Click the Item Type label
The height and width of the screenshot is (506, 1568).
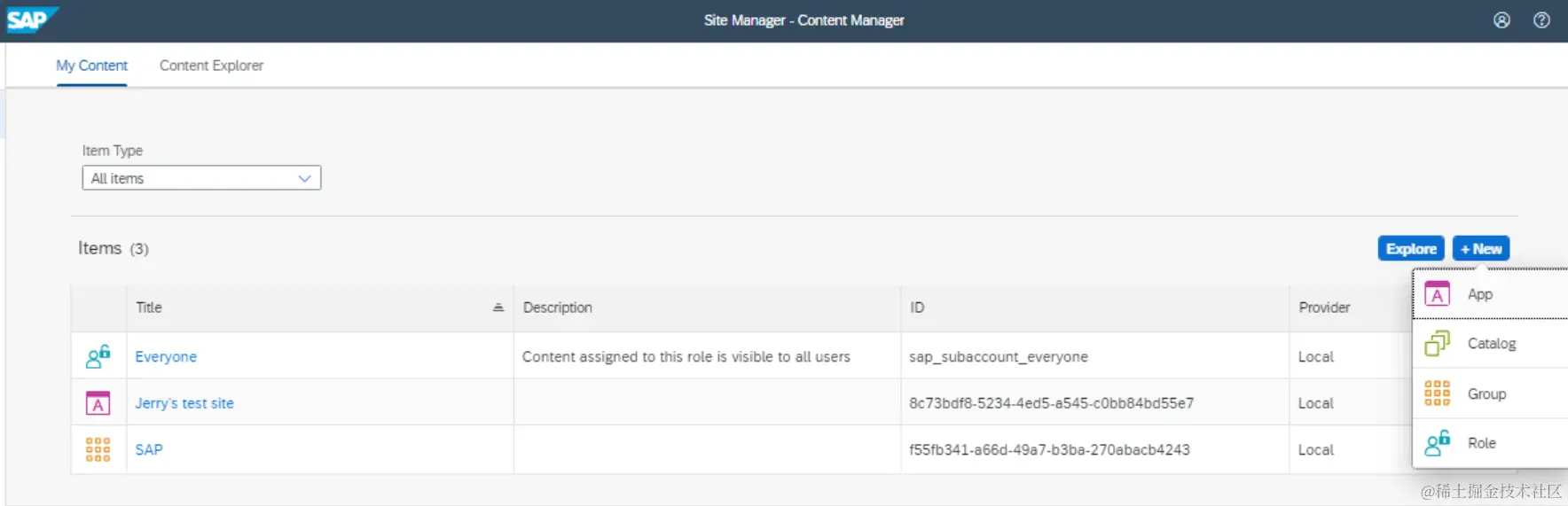(x=113, y=151)
